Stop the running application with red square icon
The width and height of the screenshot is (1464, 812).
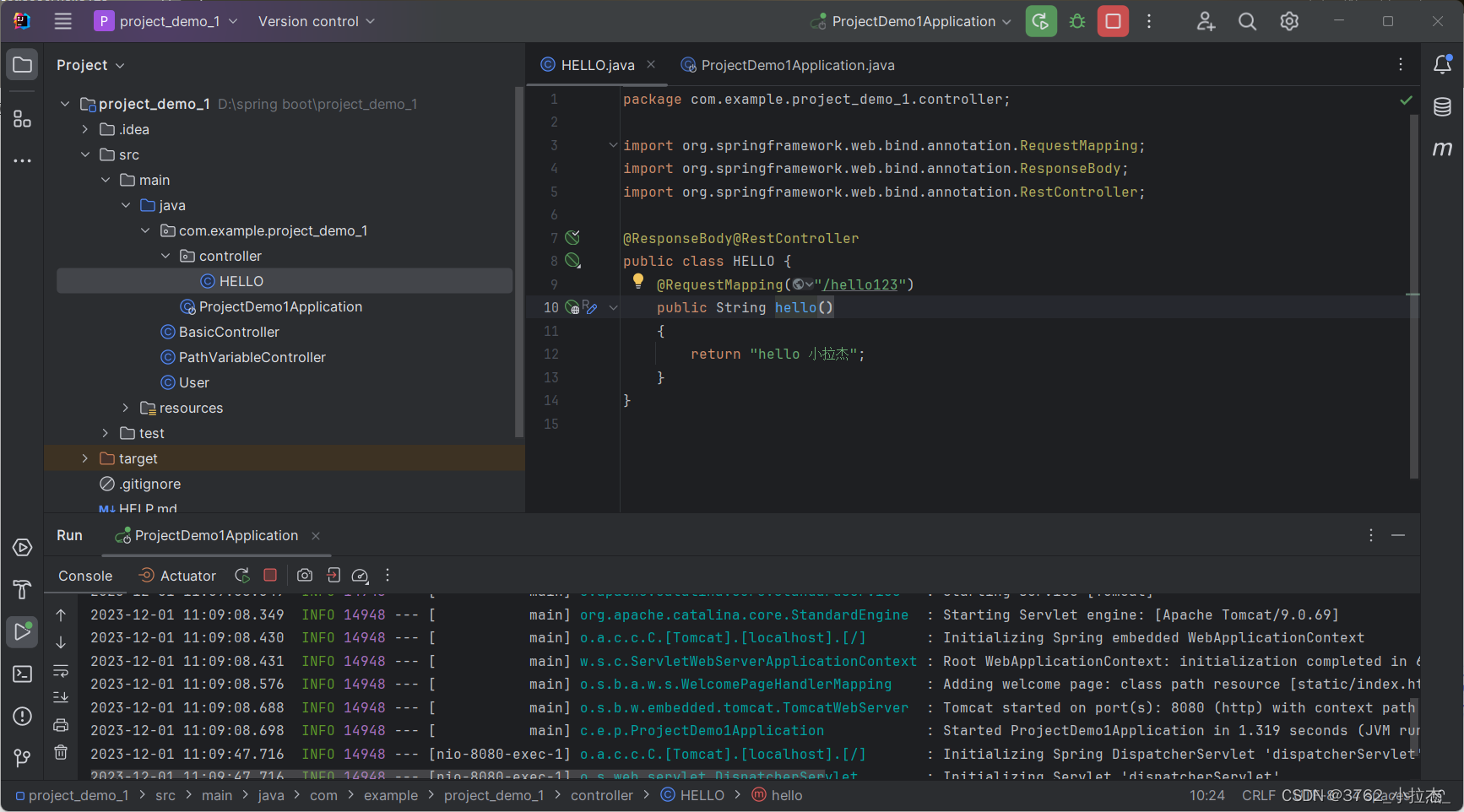[x=1113, y=21]
